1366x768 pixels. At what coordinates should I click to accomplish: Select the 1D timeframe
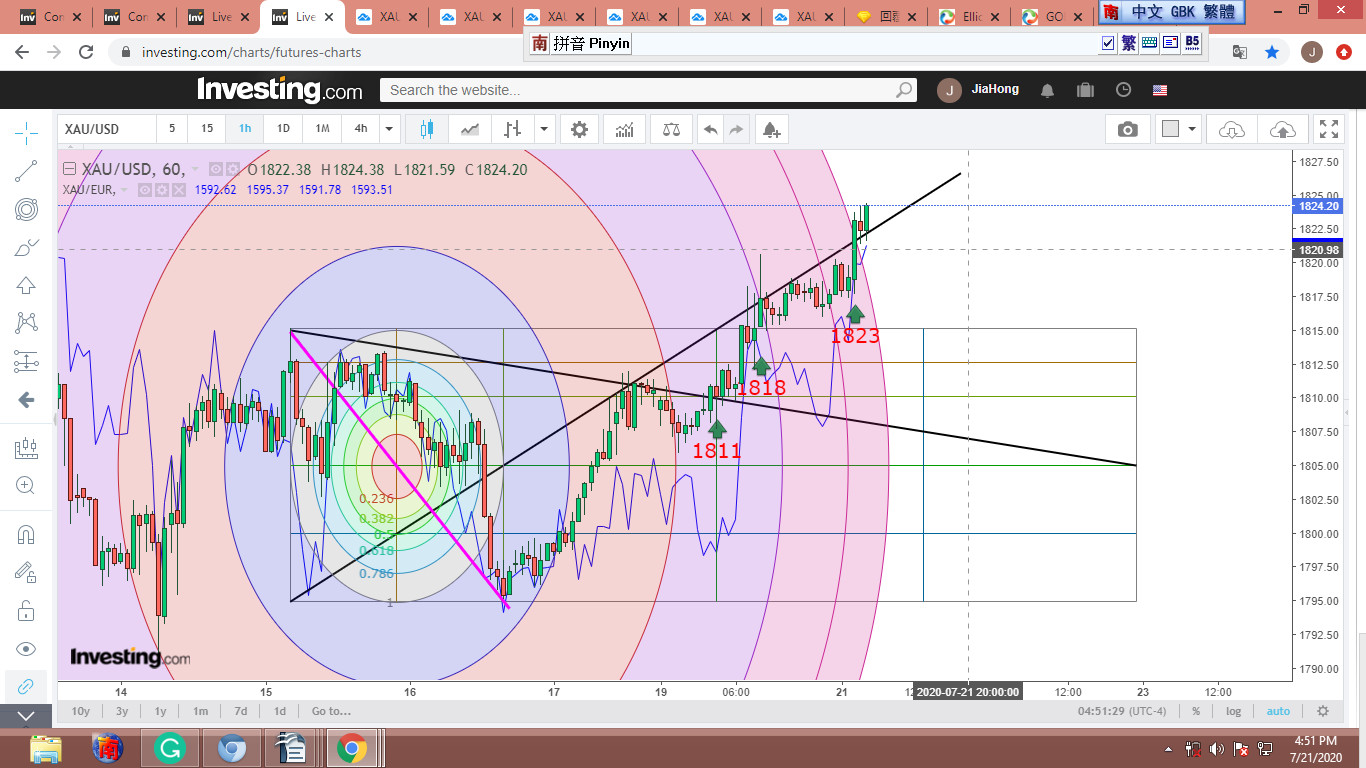point(283,129)
